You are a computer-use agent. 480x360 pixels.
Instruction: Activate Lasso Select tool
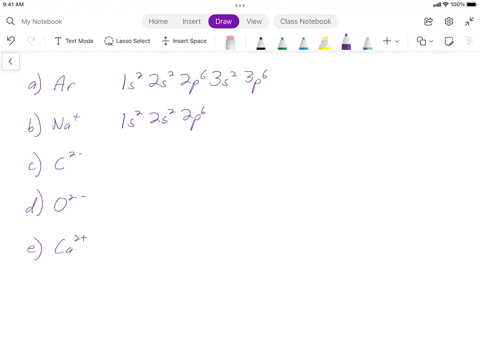(x=127, y=41)
